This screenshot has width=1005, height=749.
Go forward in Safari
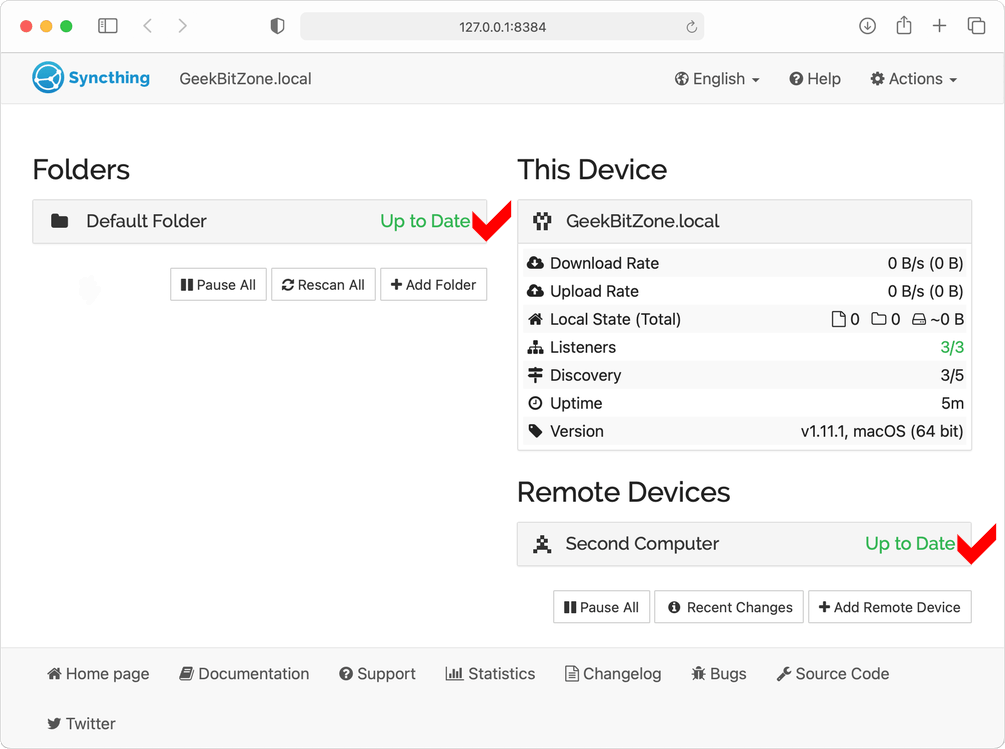tap(183, 26)
